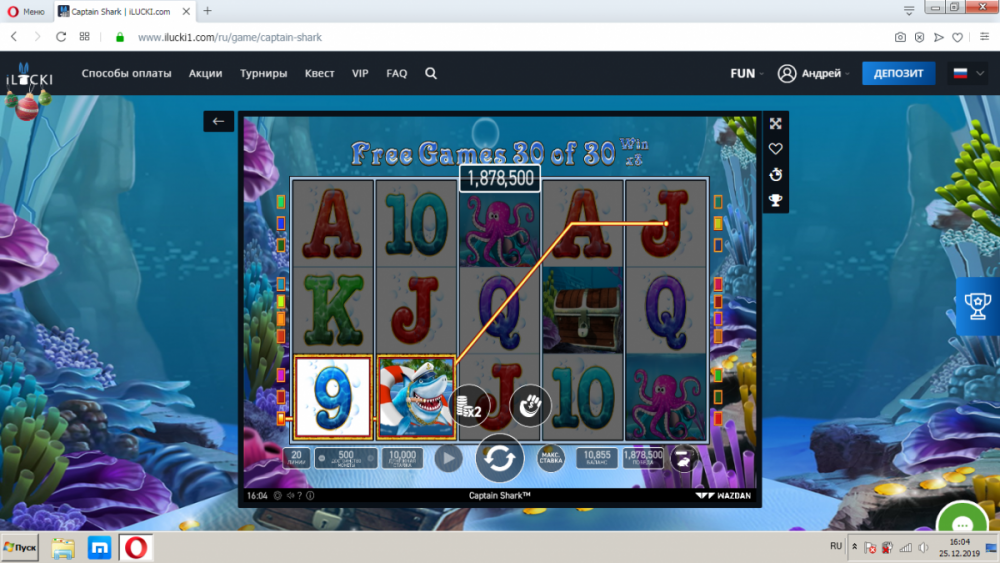Open the game info circle icon
The image size is (1000, 563).
click(310, 495)
